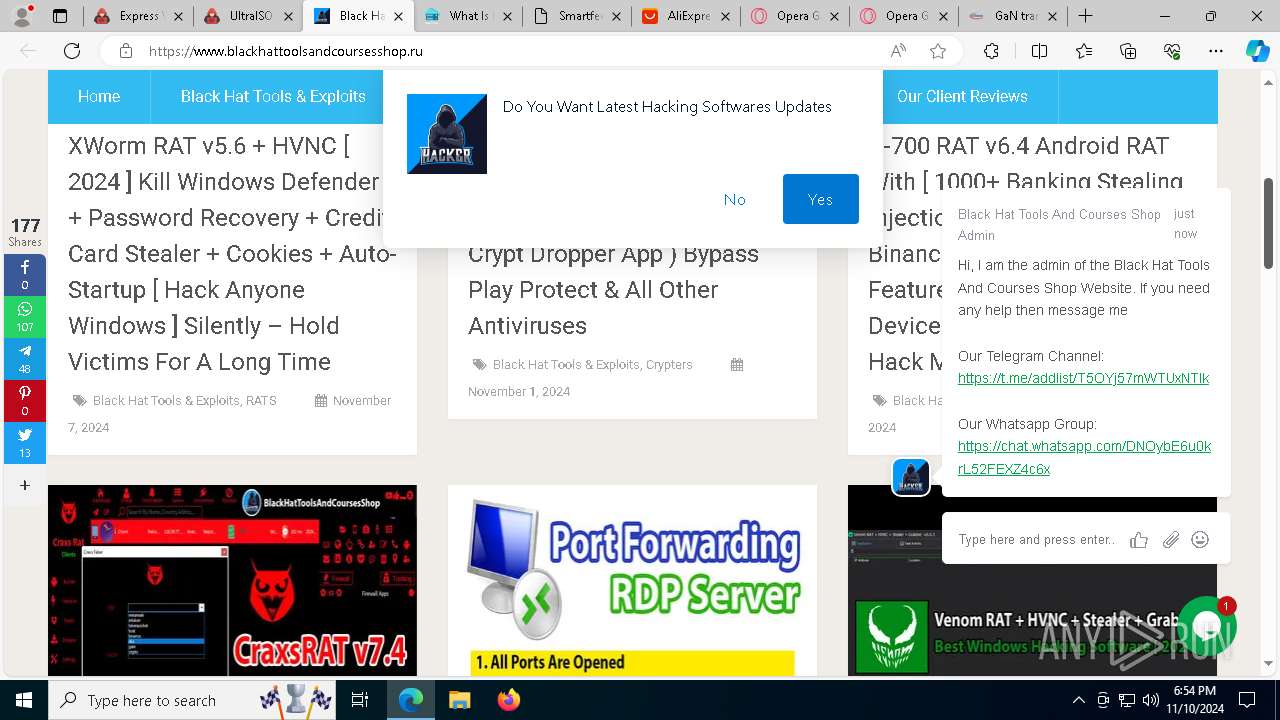The width and height of the screenshot is (1280, 720).
Task: Click the browser back arrow
Action: click(x=28, y=51)
